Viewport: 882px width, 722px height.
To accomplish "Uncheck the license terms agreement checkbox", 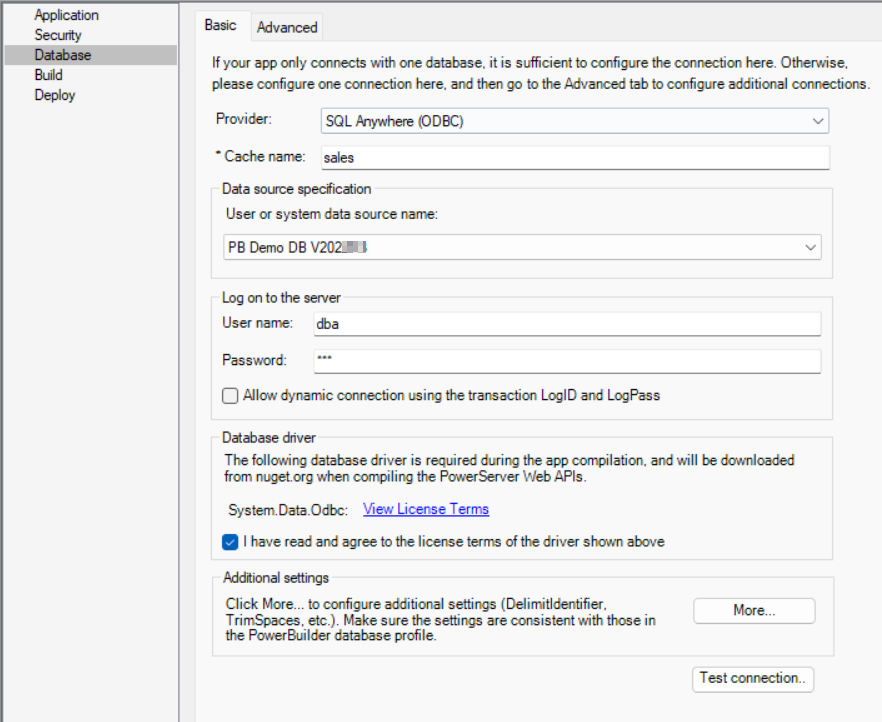I will pyautogui.click(x=231, y=542).
